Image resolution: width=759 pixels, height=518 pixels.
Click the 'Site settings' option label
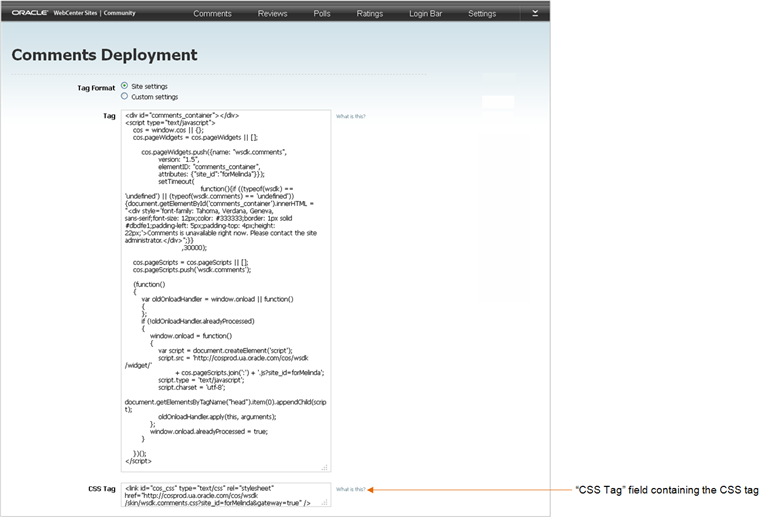(x=149, y=86)
